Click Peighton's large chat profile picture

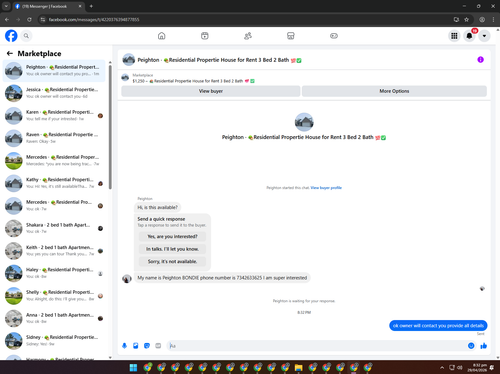tap(304, 122)
